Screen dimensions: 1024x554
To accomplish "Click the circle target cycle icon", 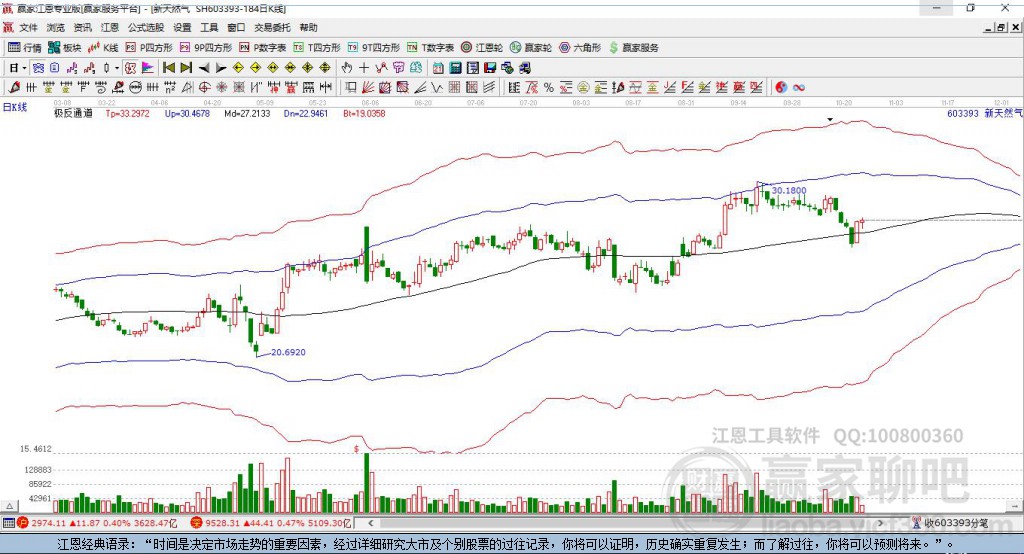I will (x=204, y=88).
